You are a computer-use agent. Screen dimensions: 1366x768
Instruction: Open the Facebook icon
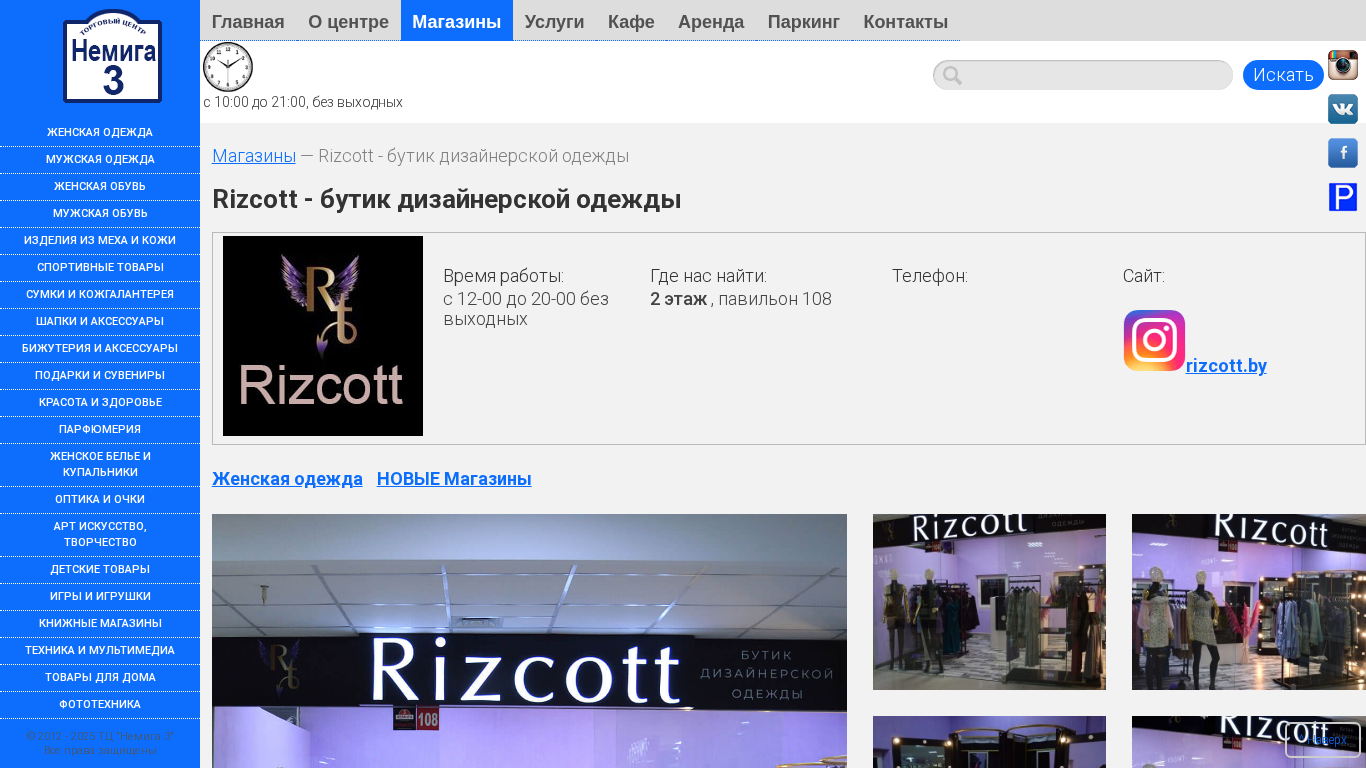(x=1343, y=153)
